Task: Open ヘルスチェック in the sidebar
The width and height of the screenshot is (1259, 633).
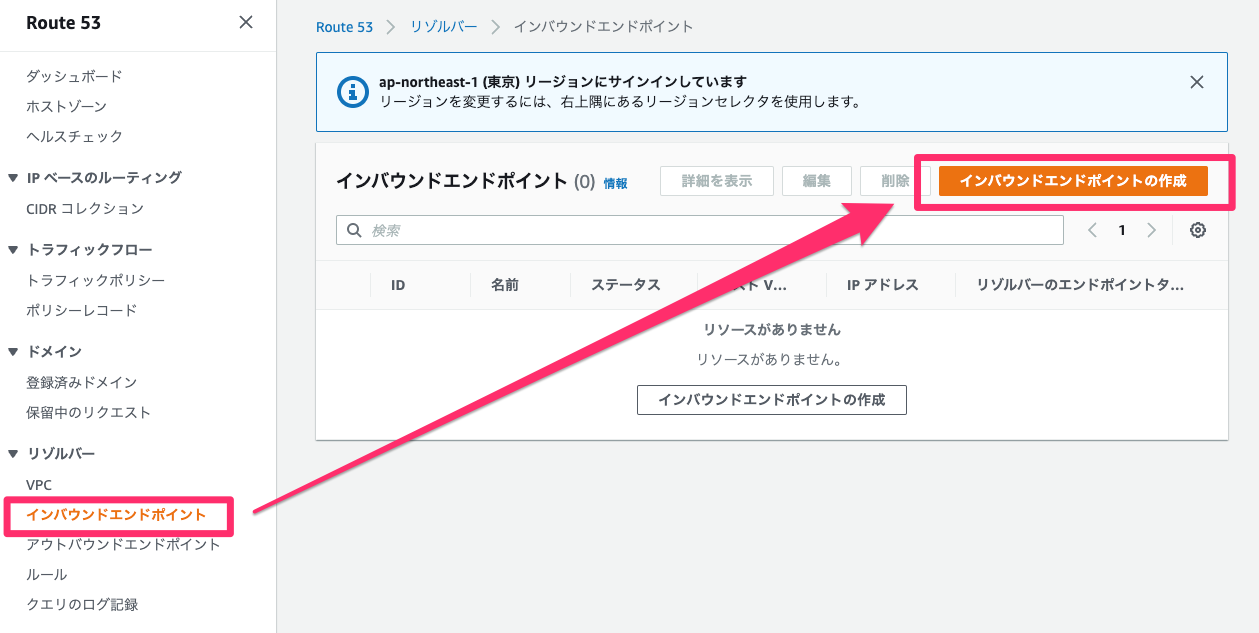Action: coord(74,136)
